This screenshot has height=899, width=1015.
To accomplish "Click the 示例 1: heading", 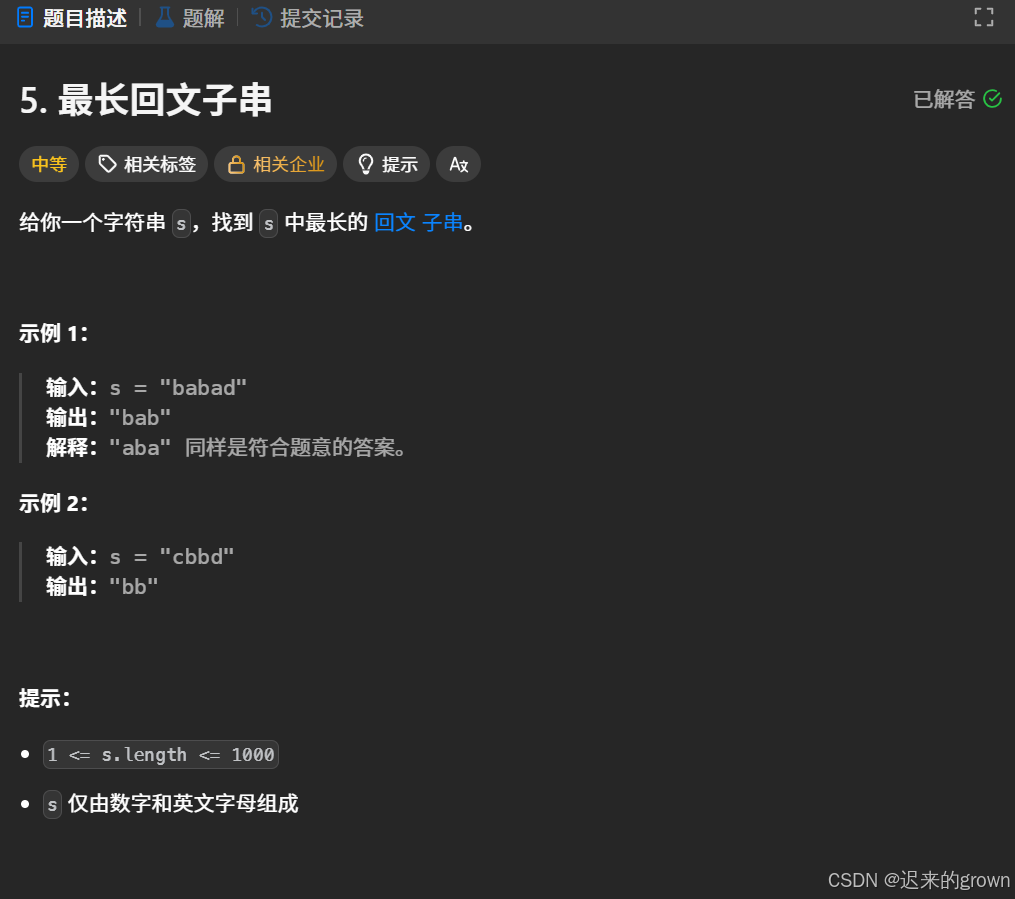I will 53,333.
